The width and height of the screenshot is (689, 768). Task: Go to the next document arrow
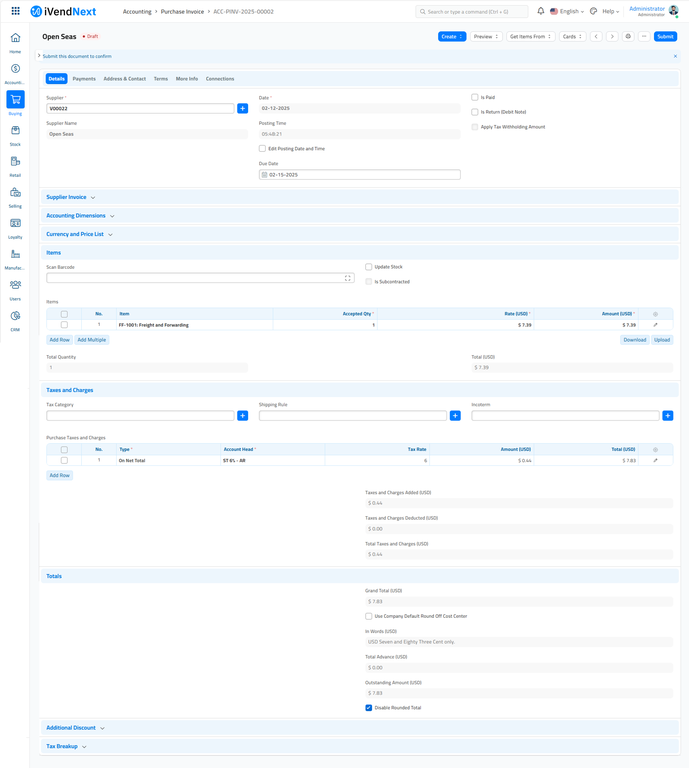coord(611,36)
